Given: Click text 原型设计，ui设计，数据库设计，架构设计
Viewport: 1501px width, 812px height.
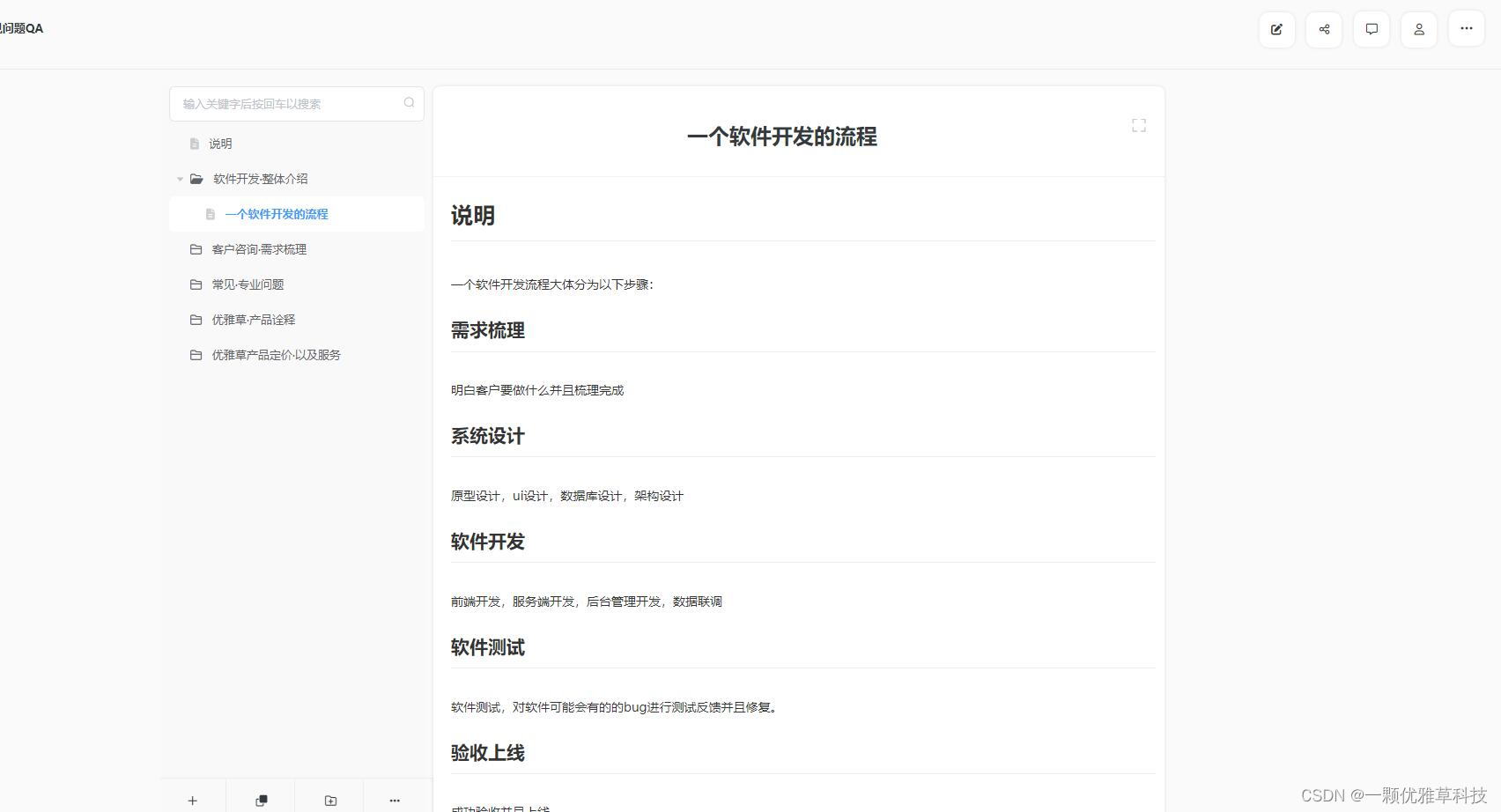Looking at the screenshot, I should [567, 496].
